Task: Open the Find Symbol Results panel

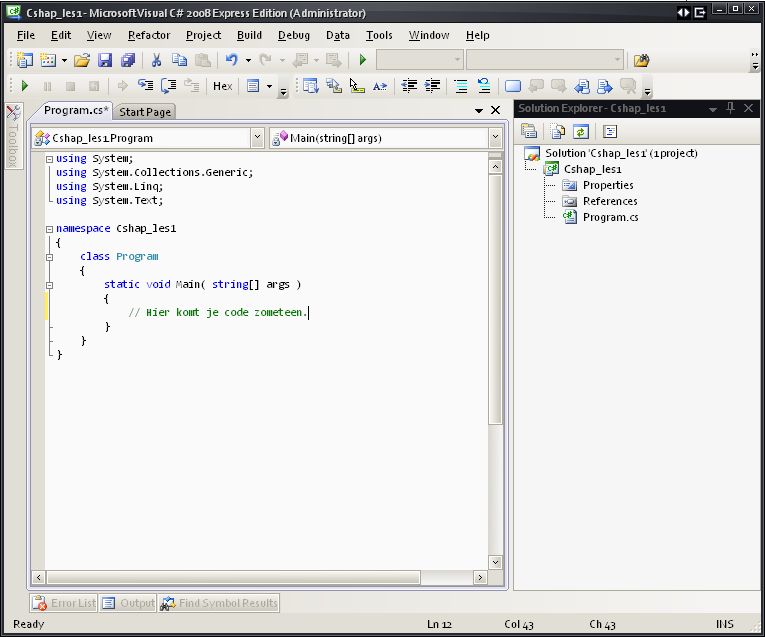Action: coord(219,603)
